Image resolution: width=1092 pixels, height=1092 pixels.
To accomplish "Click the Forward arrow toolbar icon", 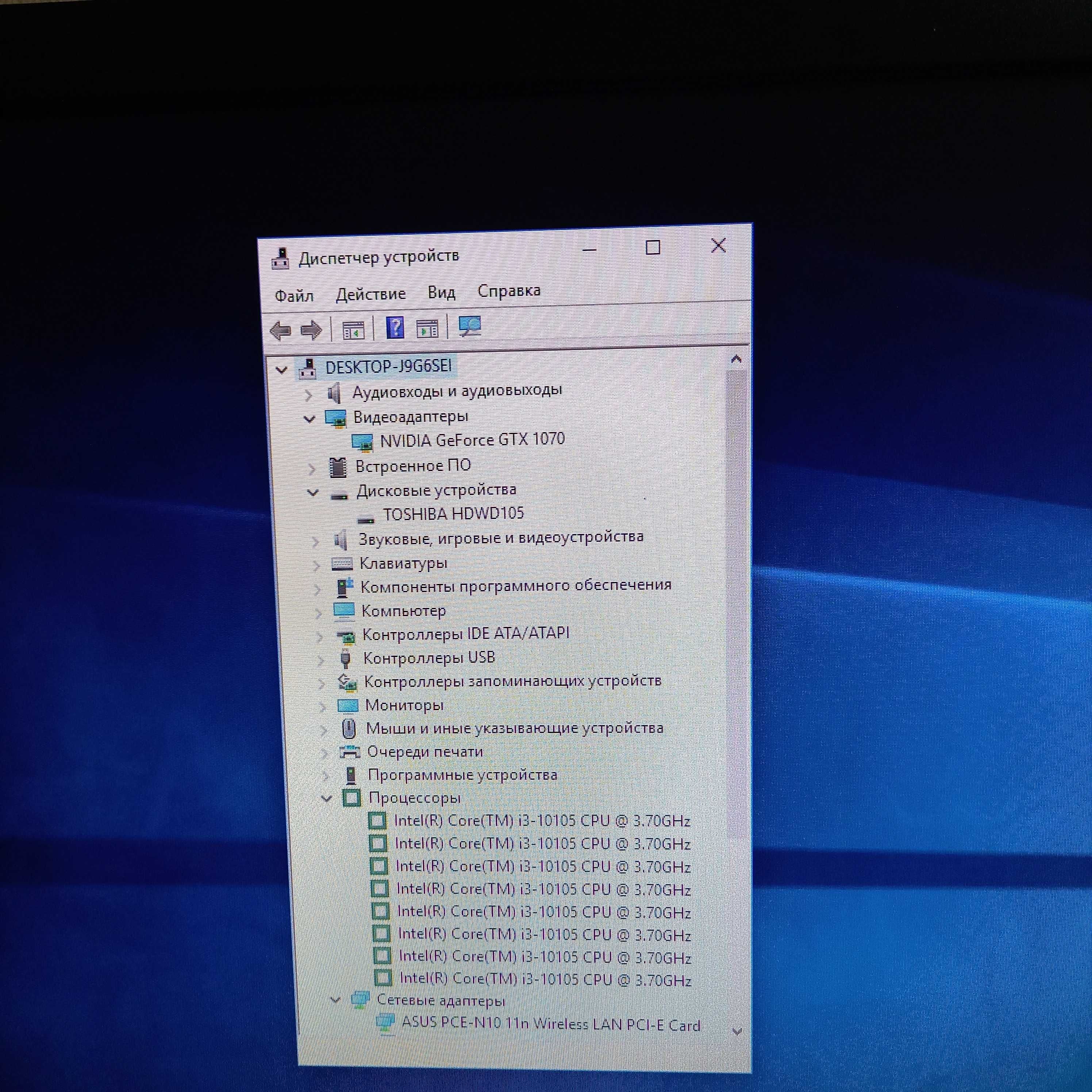I will coord(311,330).
